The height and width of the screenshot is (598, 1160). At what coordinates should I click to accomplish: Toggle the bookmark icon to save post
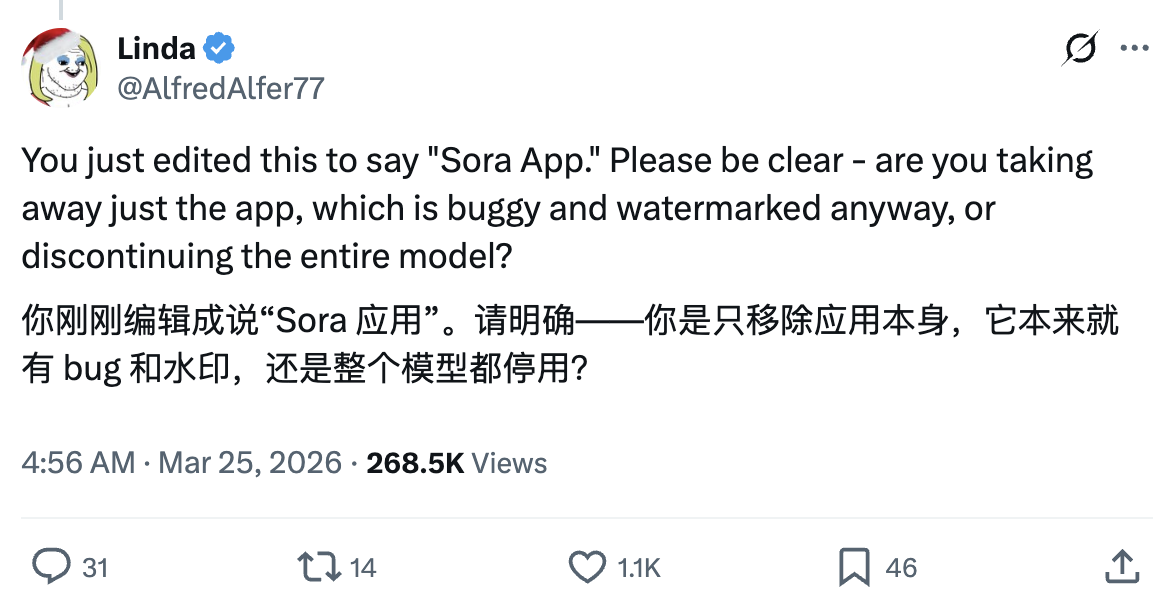click(853, 567)
